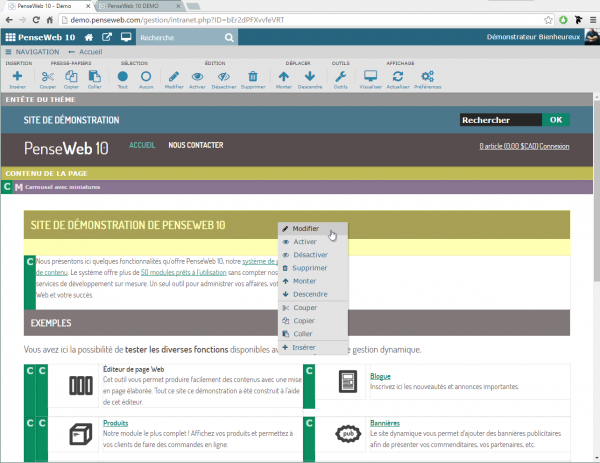Viewport: 600px width, 463px height.
Task: Click the M module icon beside Carrousel
Action: point(18,187)
